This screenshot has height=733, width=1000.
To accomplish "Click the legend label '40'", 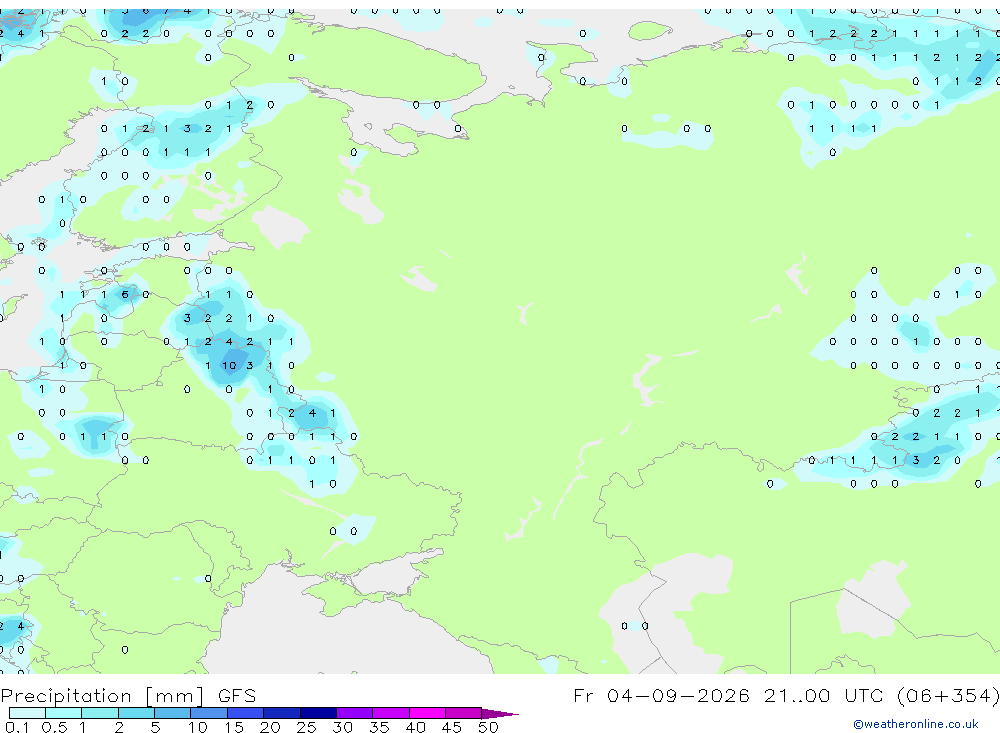I will point(415,727).
